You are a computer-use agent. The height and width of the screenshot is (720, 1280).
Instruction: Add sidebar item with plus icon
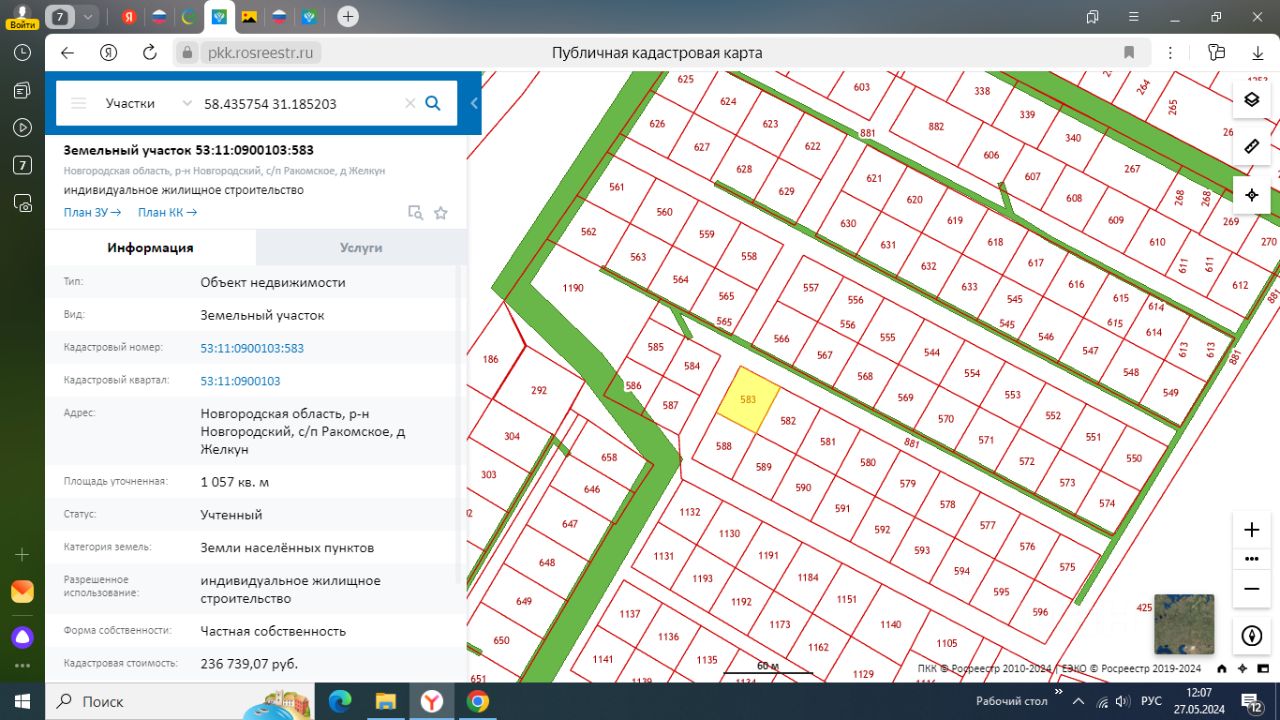[x=23, y=554]
